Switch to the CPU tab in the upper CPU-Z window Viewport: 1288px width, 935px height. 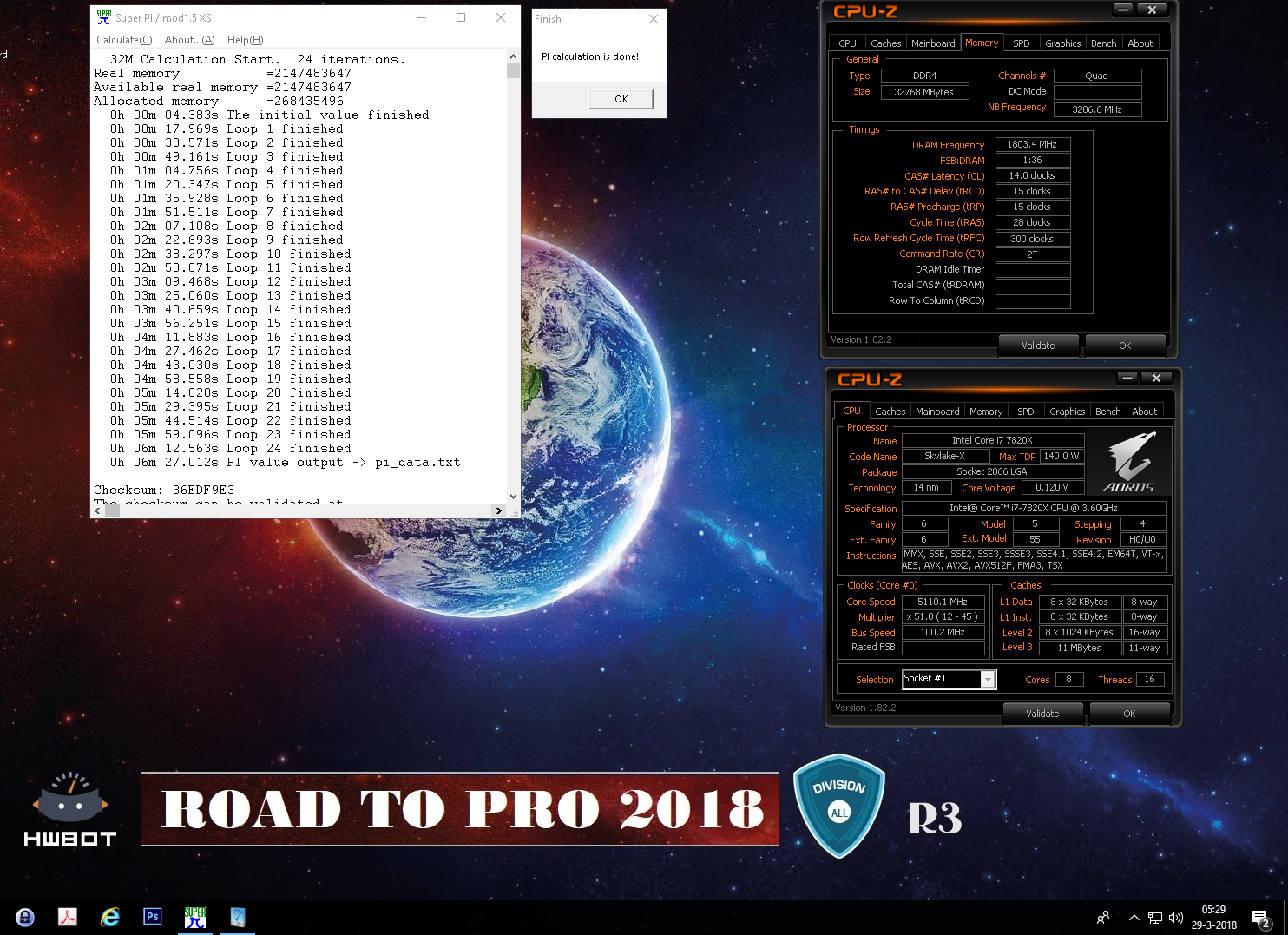[847, 43]
